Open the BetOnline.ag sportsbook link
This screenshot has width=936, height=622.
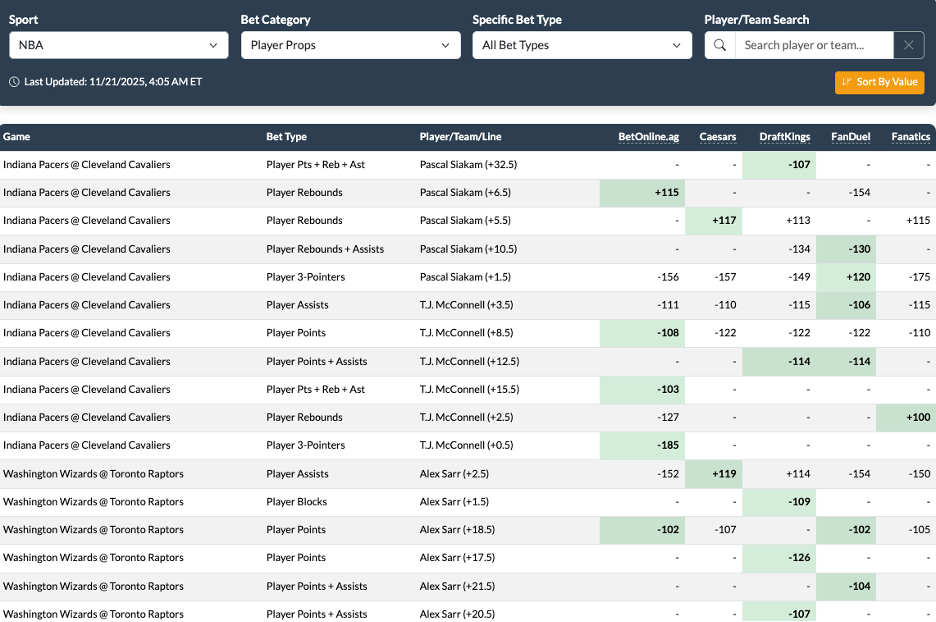pyautogui.click(x=651, y=137)
